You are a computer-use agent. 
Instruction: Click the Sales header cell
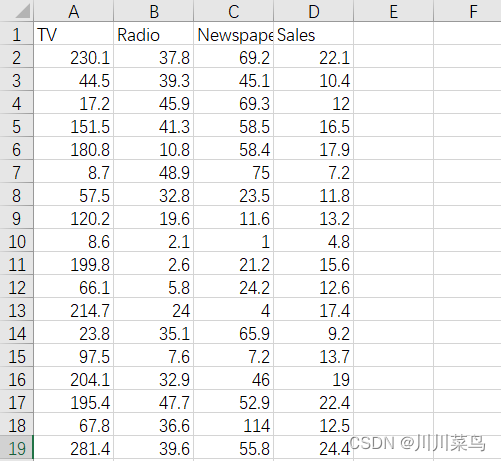[x=314, y=34]
